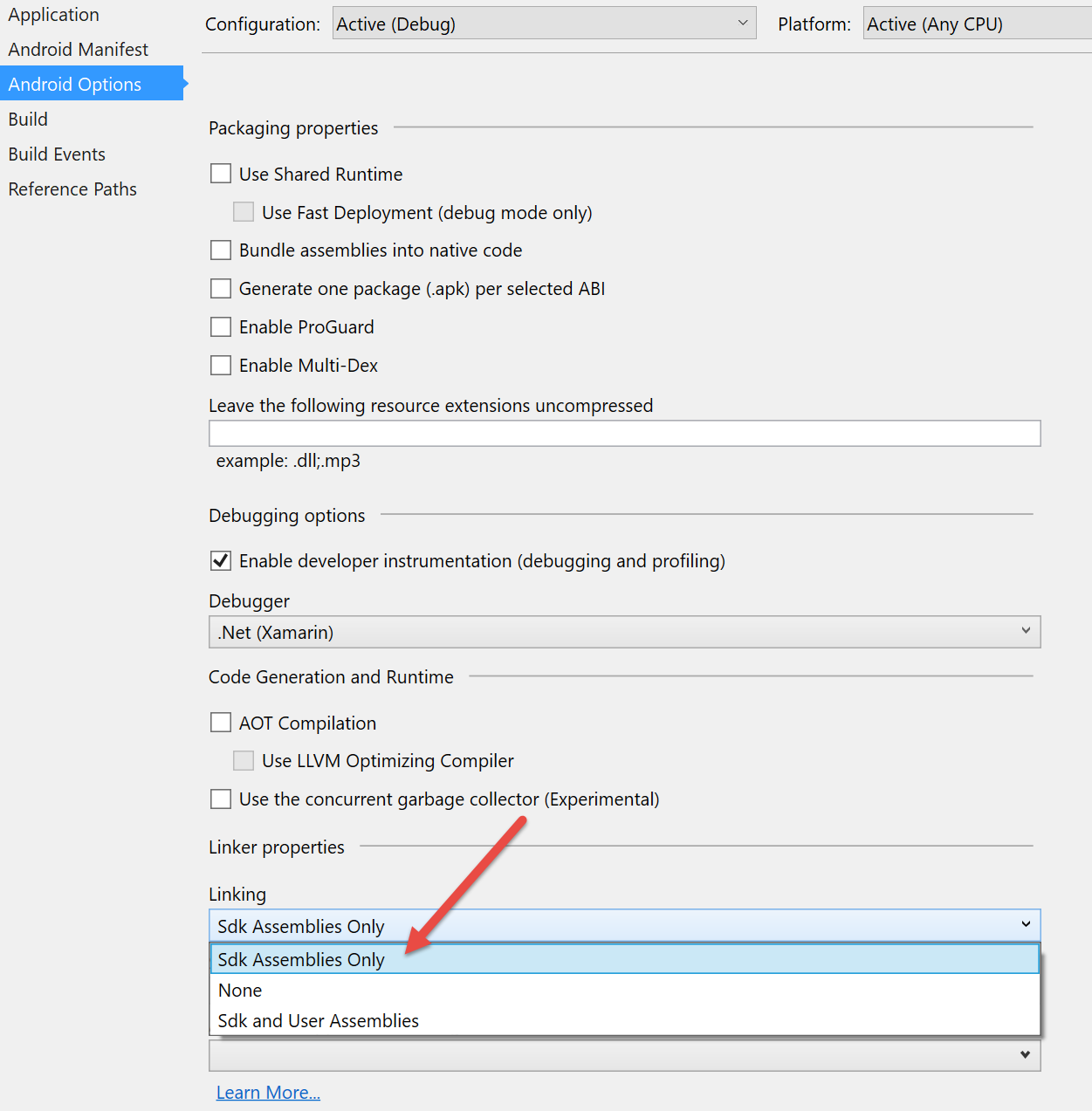Viewport: 1092px width, 1111px height.
Task: Enable the Use Shared Runtime checkbox
Action: [x=221, y=174]
